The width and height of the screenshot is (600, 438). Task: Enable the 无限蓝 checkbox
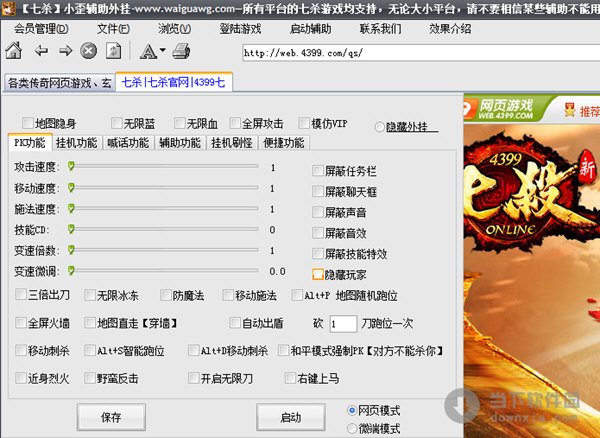click(x=116, y=123)
